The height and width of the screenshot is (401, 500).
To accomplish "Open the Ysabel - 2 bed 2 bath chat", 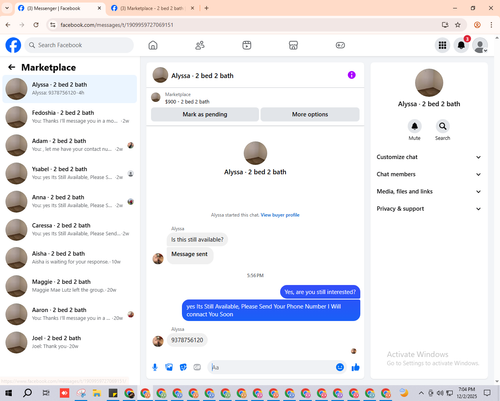I will (x=69, y=173).
